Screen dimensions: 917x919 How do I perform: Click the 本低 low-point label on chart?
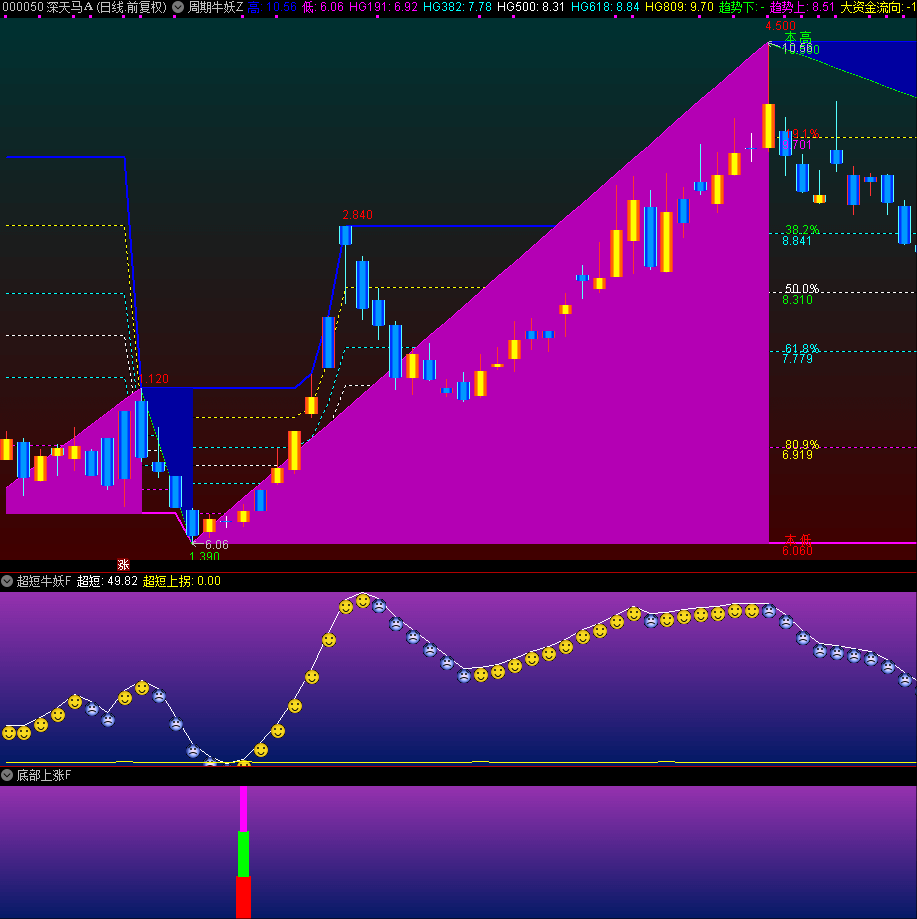tap(798, 540)
